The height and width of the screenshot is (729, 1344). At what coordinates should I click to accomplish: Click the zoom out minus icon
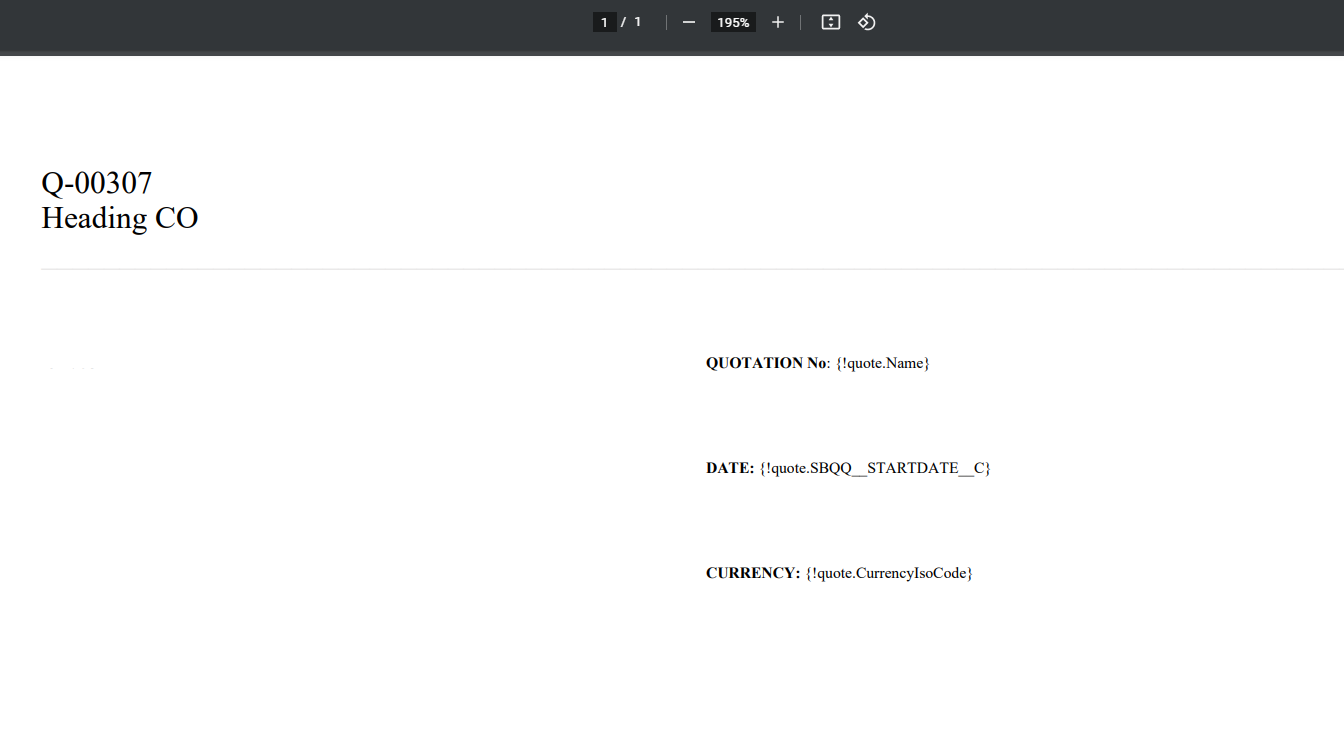point(688,21)
